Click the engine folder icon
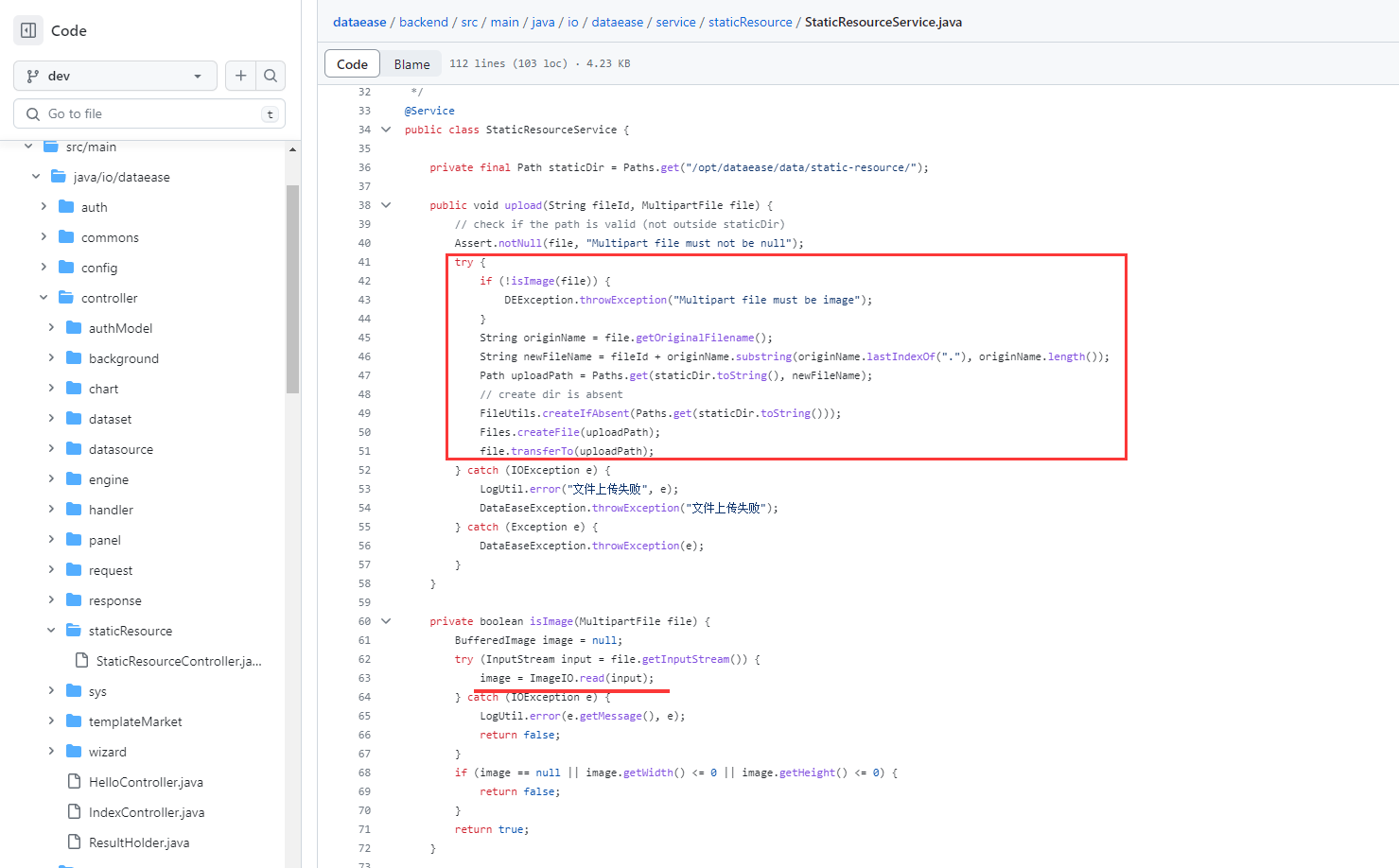 [74, 479]
